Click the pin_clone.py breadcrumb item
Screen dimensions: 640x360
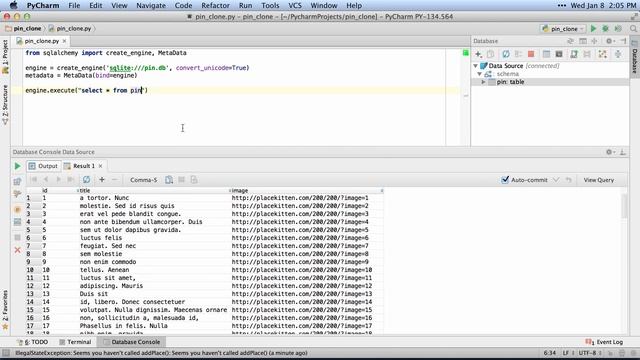70,29
